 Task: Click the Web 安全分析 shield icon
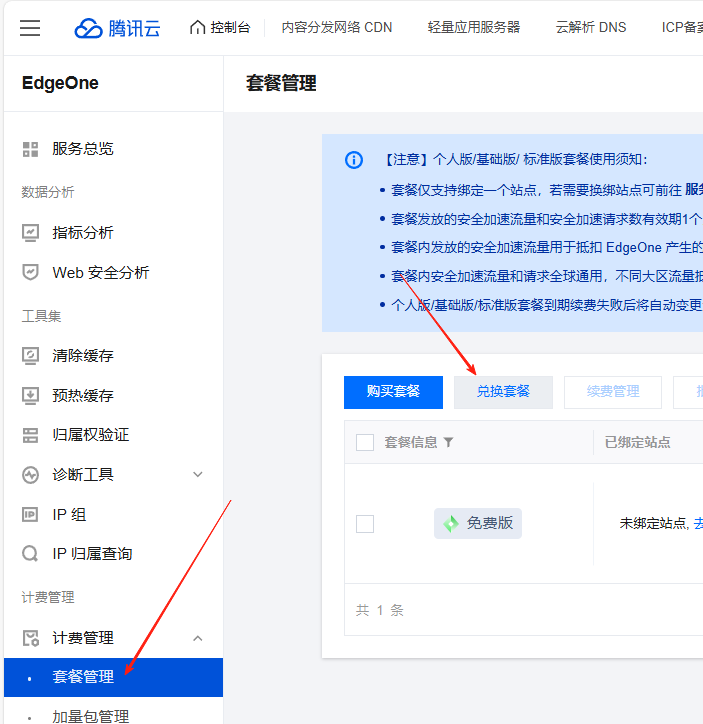tap(31, 272)
